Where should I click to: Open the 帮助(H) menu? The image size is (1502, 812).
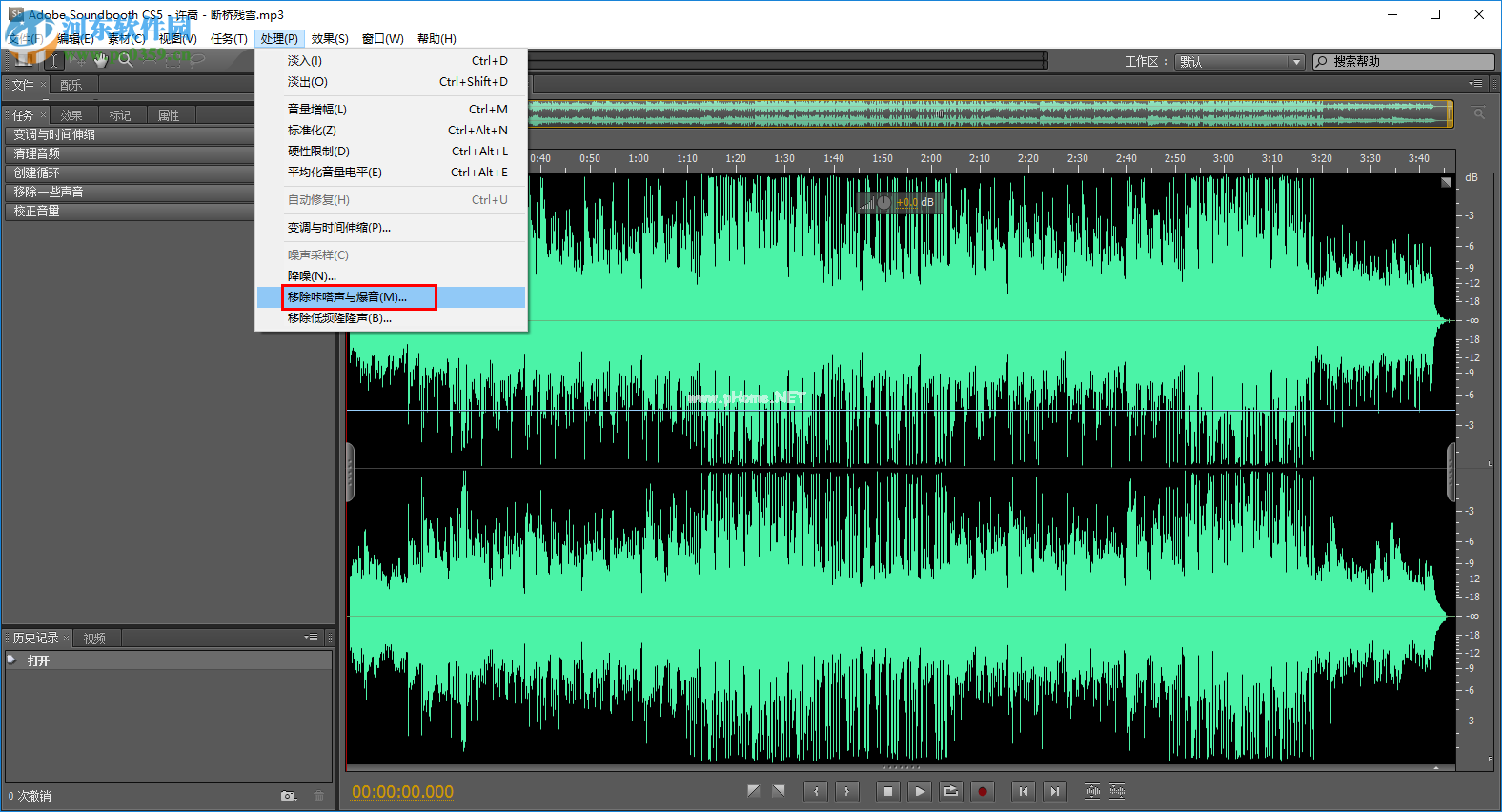coord(436,39)
